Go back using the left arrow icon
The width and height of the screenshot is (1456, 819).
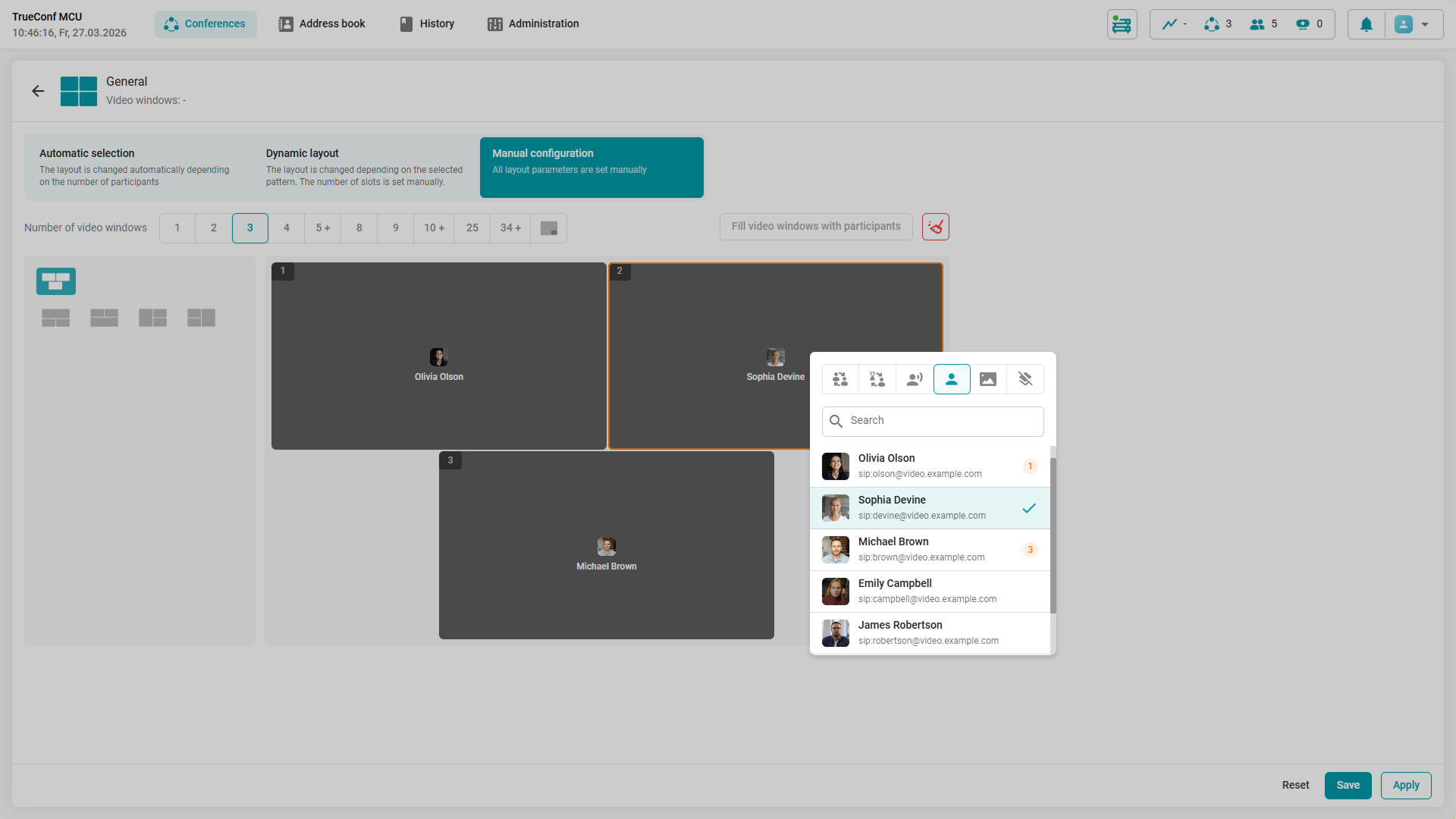(x=38, y=91)
